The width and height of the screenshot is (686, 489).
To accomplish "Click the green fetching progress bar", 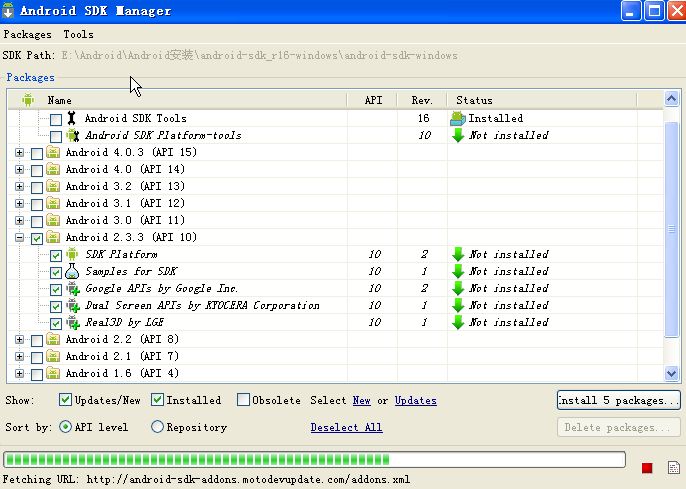I will point(315,460).
